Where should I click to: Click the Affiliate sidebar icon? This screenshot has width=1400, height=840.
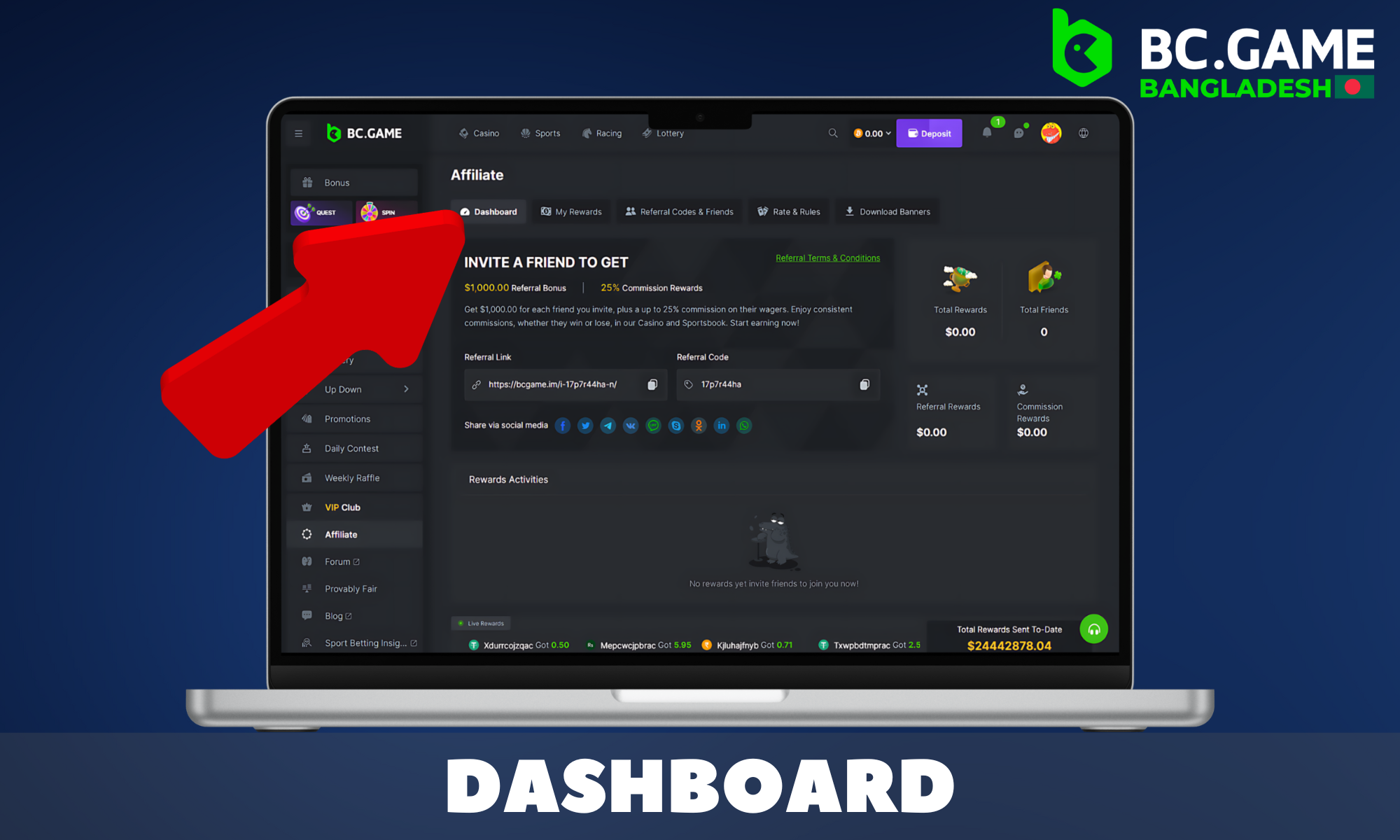pos(305,533)
